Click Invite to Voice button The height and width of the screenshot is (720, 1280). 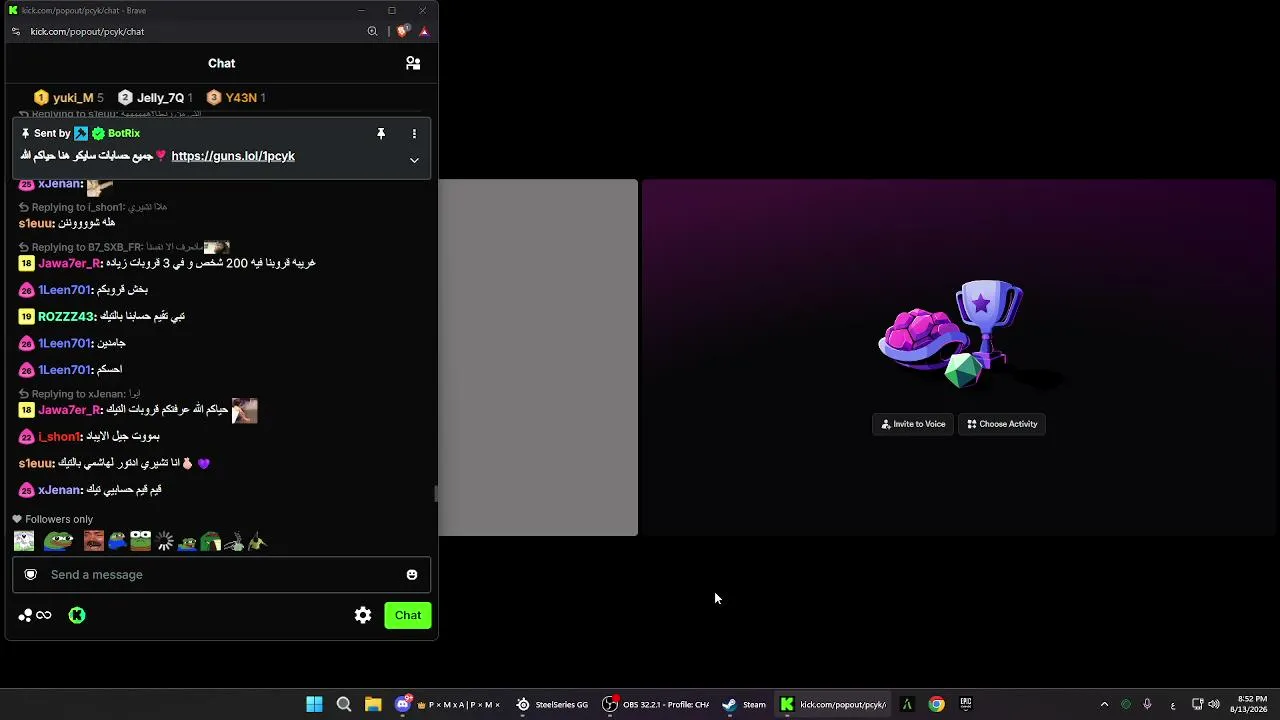[913, 424]
